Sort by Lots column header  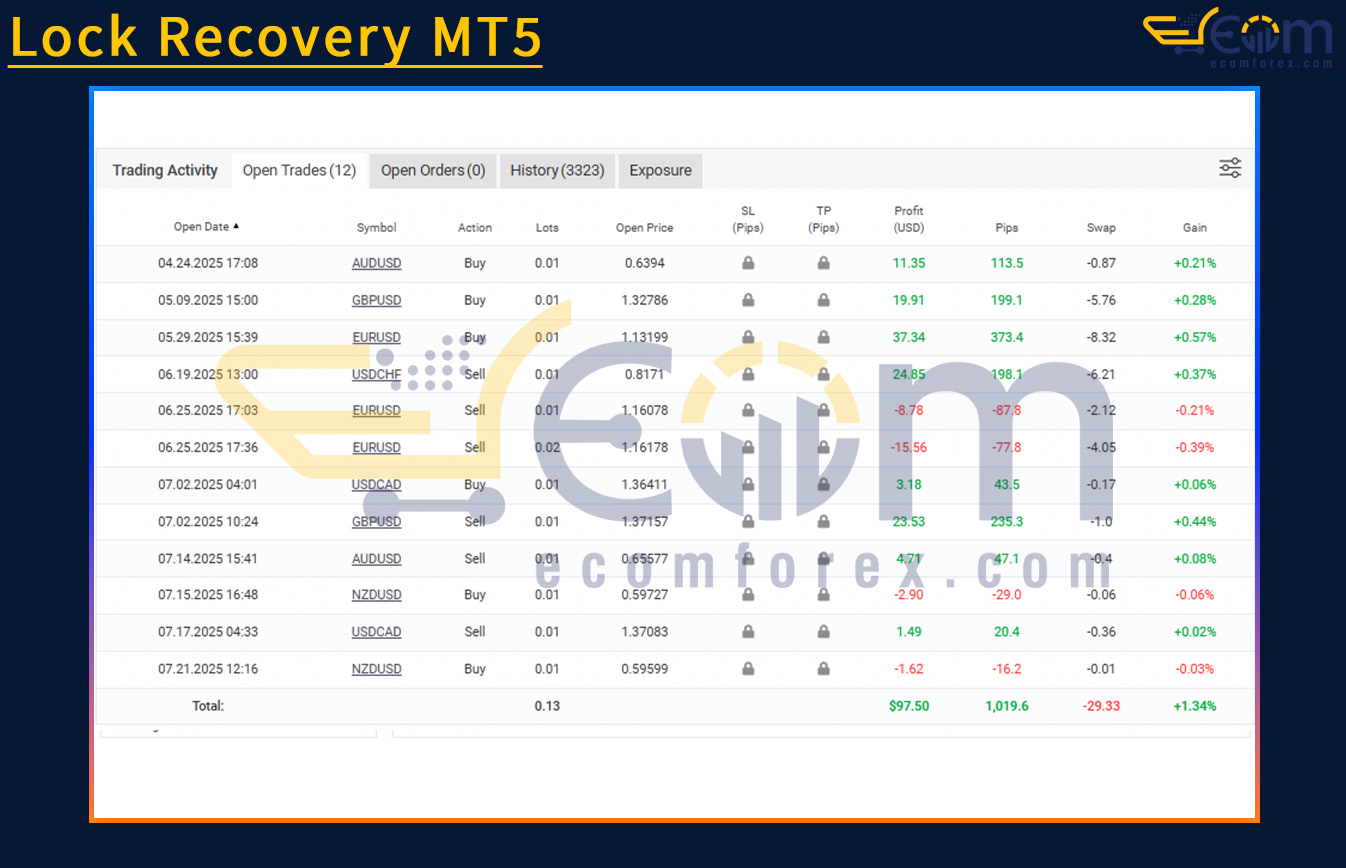point(547,228)
